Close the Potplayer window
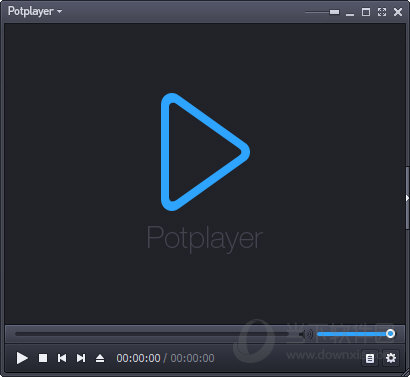 click(x=398, y=12)
